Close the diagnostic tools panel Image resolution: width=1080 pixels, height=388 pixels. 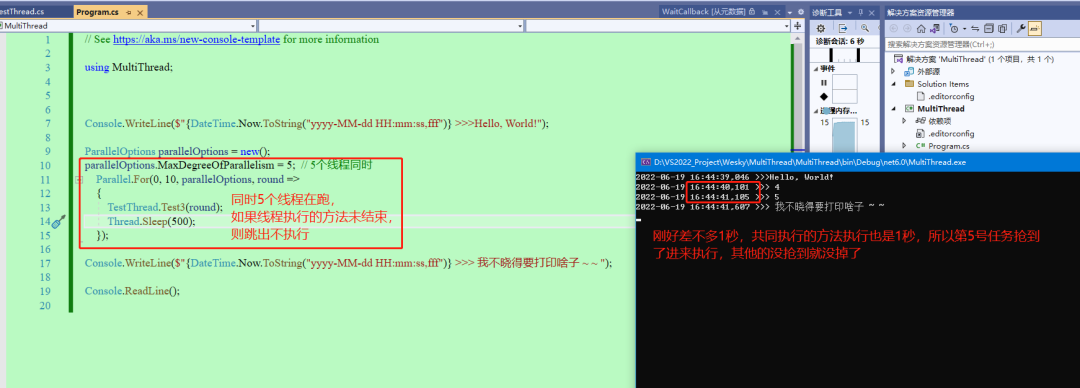click(x=873, y=13)
